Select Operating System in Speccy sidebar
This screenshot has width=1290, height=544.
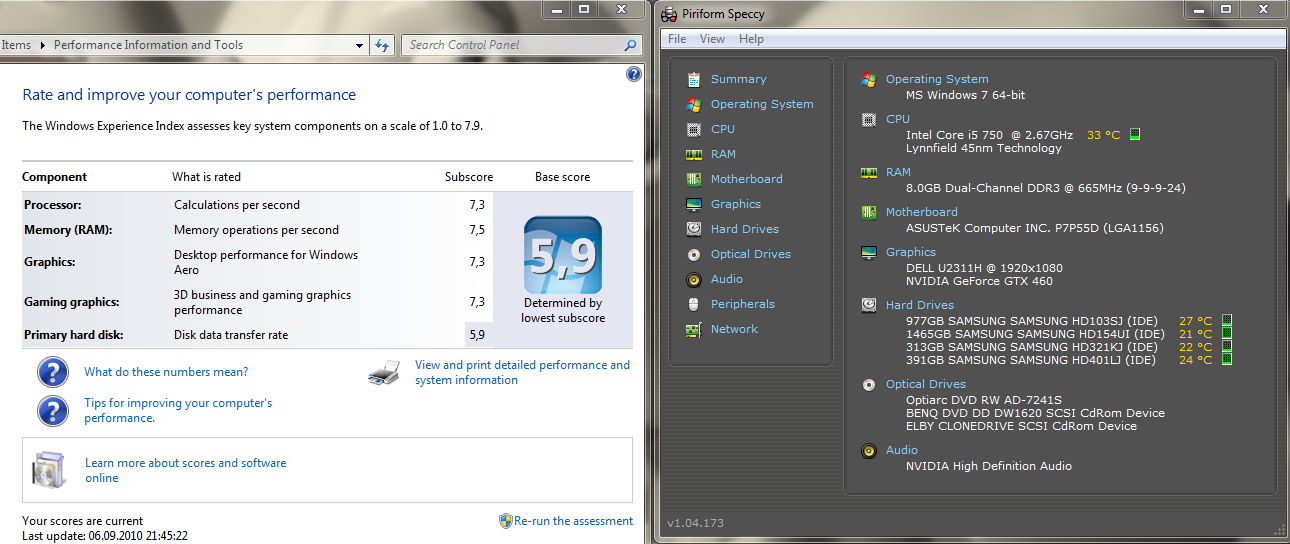(762, 104)
